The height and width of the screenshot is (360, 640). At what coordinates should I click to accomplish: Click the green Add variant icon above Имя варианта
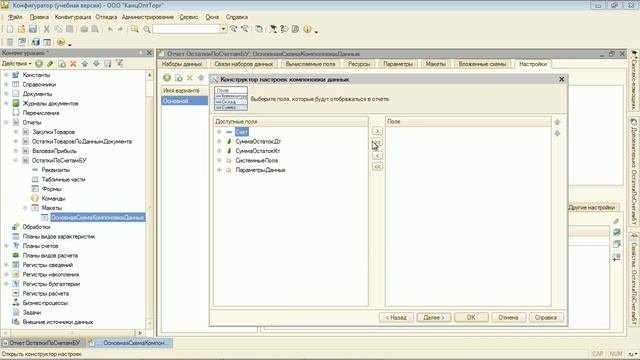click(167, 78)
